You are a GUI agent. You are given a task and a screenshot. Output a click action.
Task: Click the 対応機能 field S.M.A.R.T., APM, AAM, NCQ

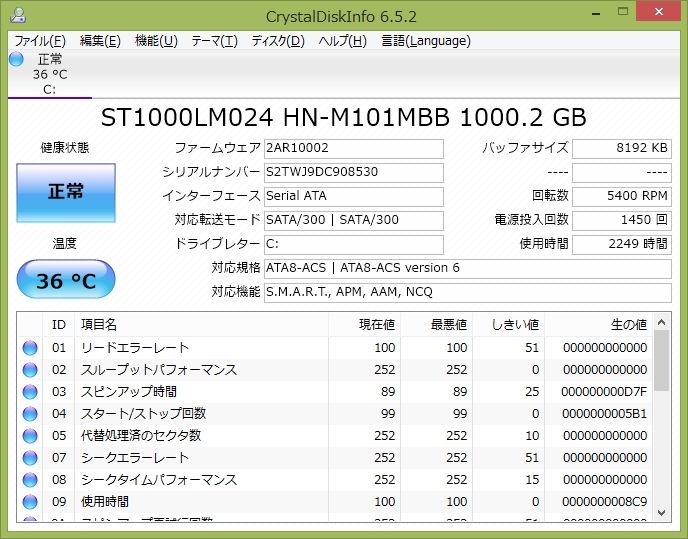click(x=468, y=292)
